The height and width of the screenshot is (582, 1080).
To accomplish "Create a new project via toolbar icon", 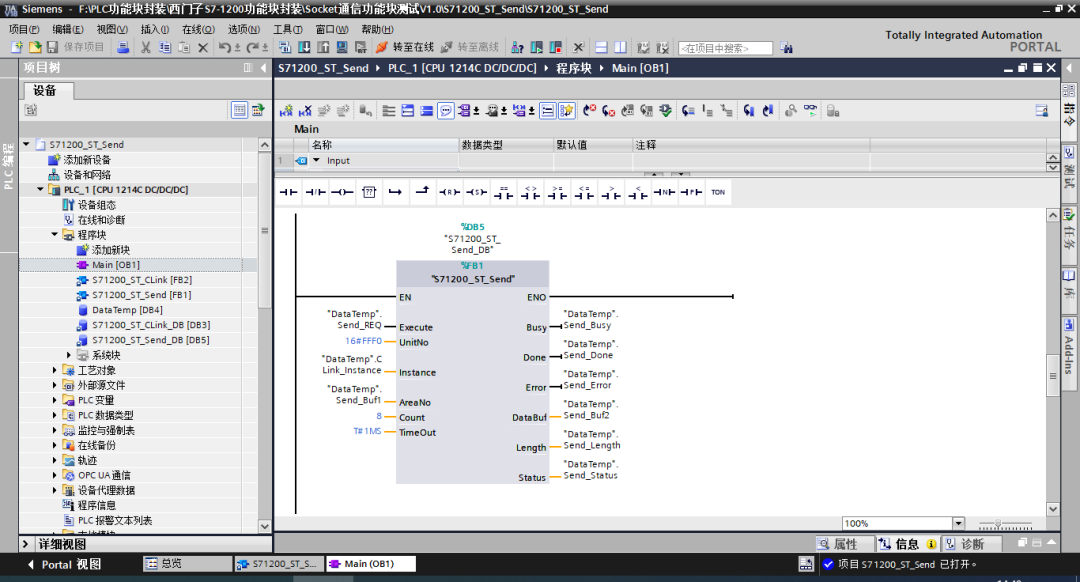I will click(17, 48).
